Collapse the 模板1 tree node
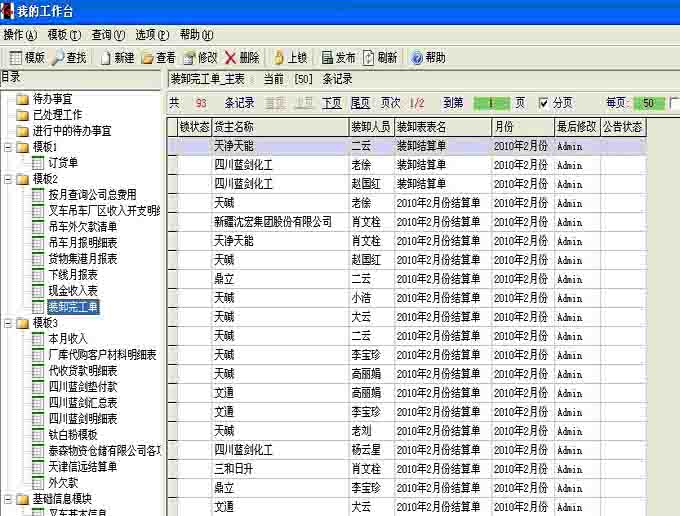The width and height of the screenshot is (680, 516). coord(8,147)
